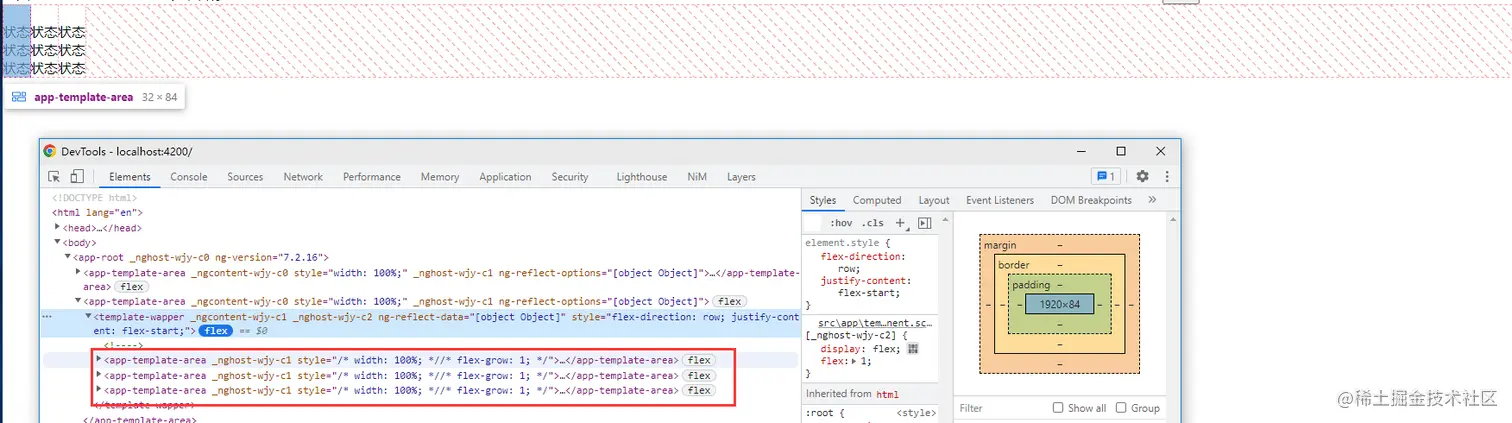Screen dimensions: 1512x423
Task: Click the :root selector in Styles pane
Action: pyautogui.click(x=822, y=413)
